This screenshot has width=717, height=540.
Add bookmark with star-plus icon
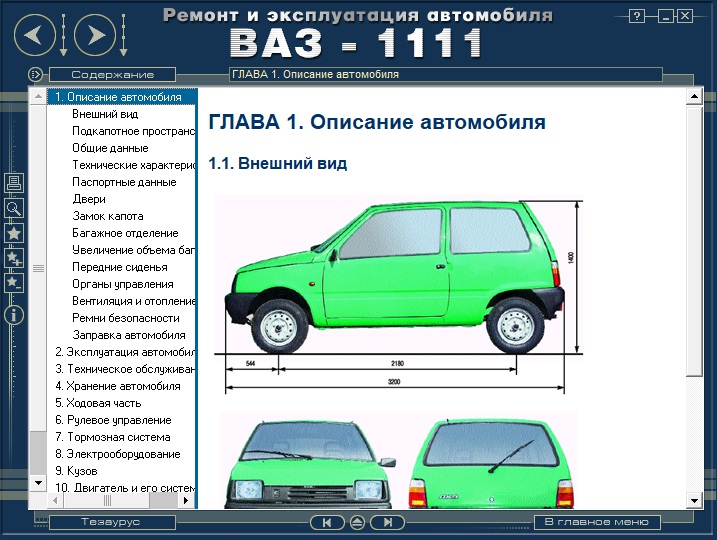tap(14, 258)
